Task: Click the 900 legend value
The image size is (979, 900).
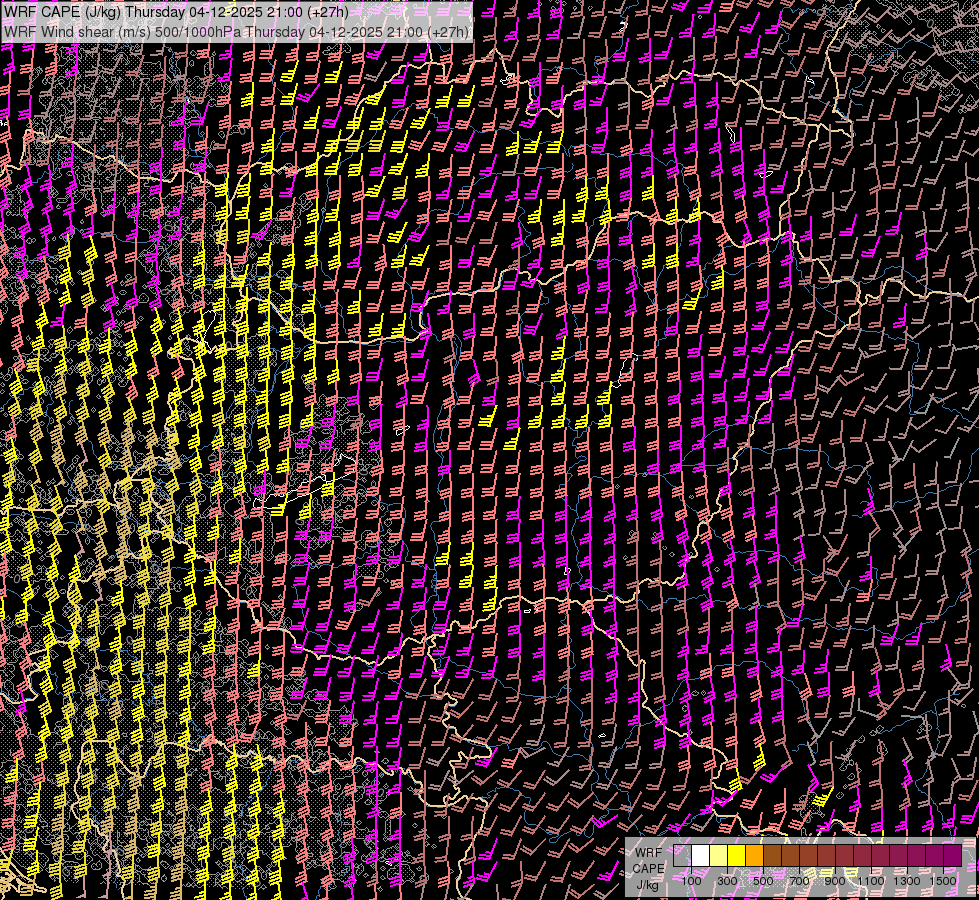Action: click(x=835, y=881)
